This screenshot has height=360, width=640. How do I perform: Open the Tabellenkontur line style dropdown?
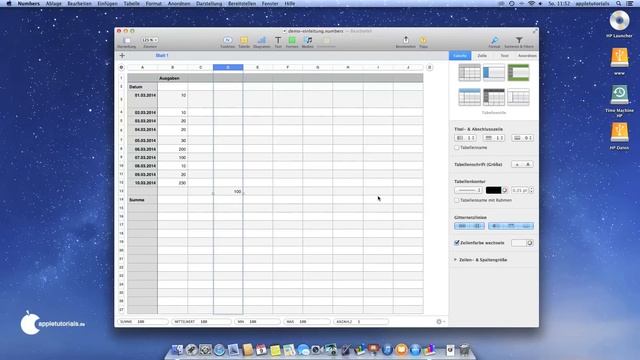click(x=469, y=190)
